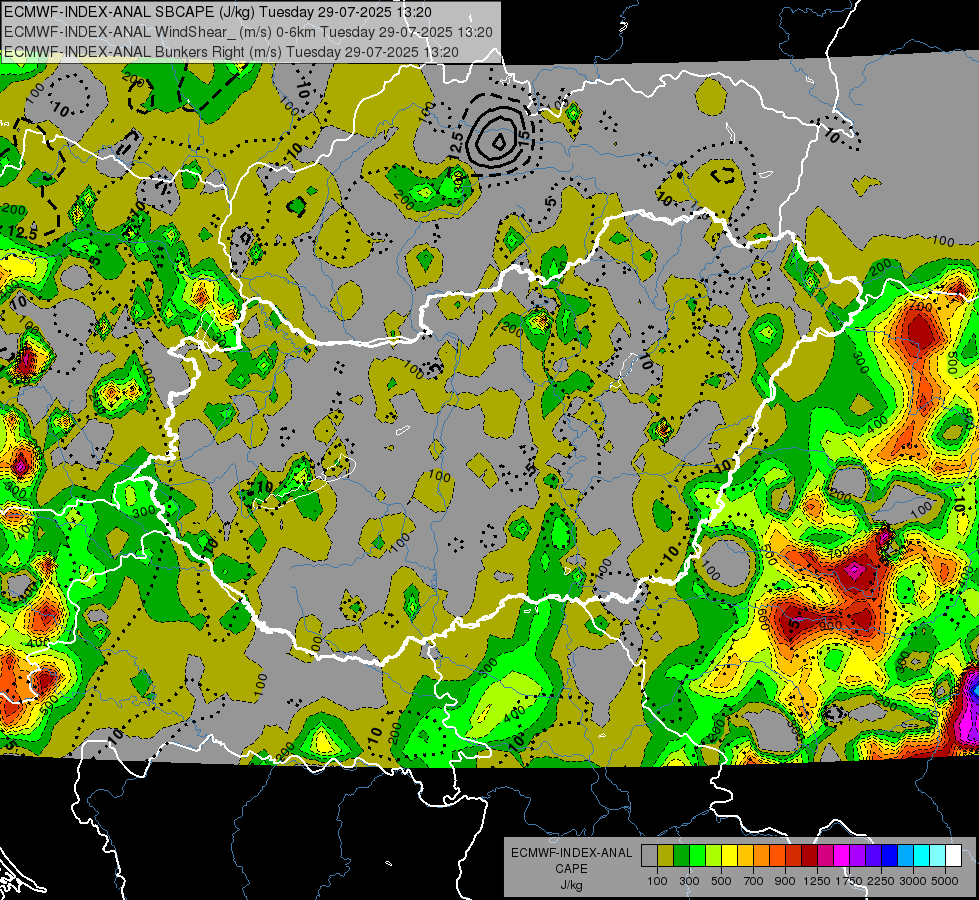Choose the pure yellow legend swatch
This screenshot has width=979, height=900.
729,856
